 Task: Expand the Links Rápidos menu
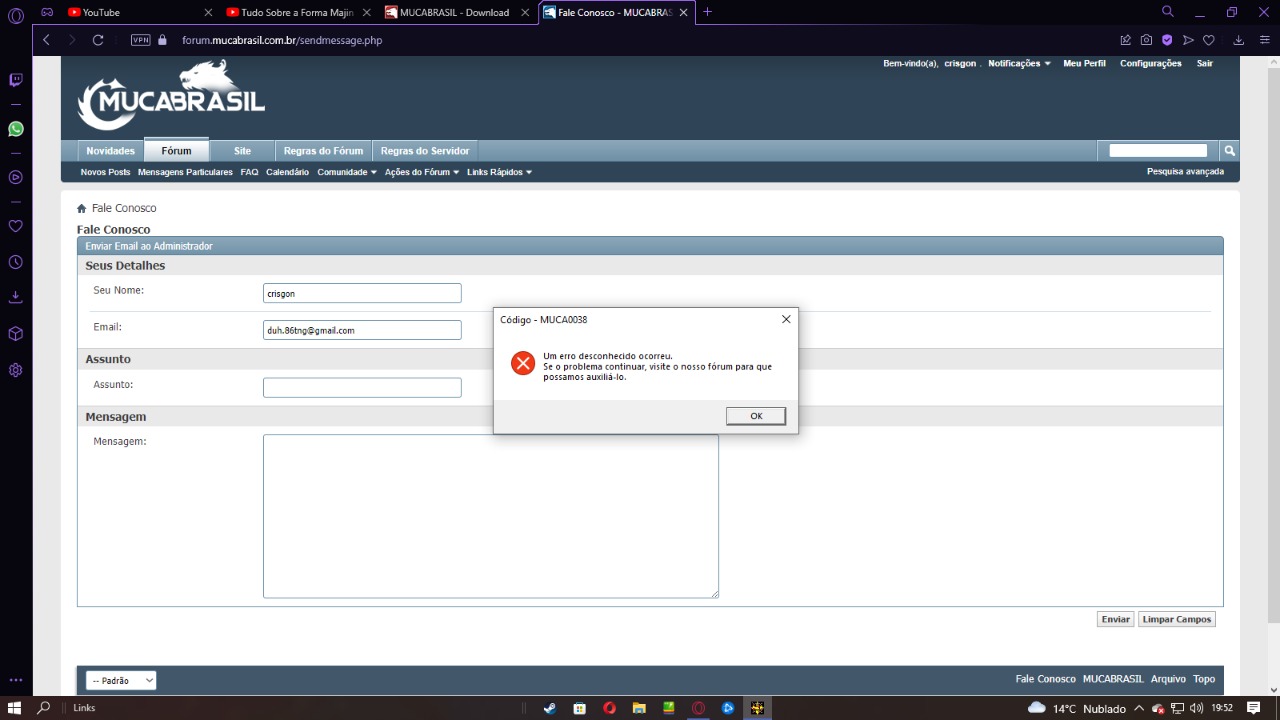click(x=499, y=172)
